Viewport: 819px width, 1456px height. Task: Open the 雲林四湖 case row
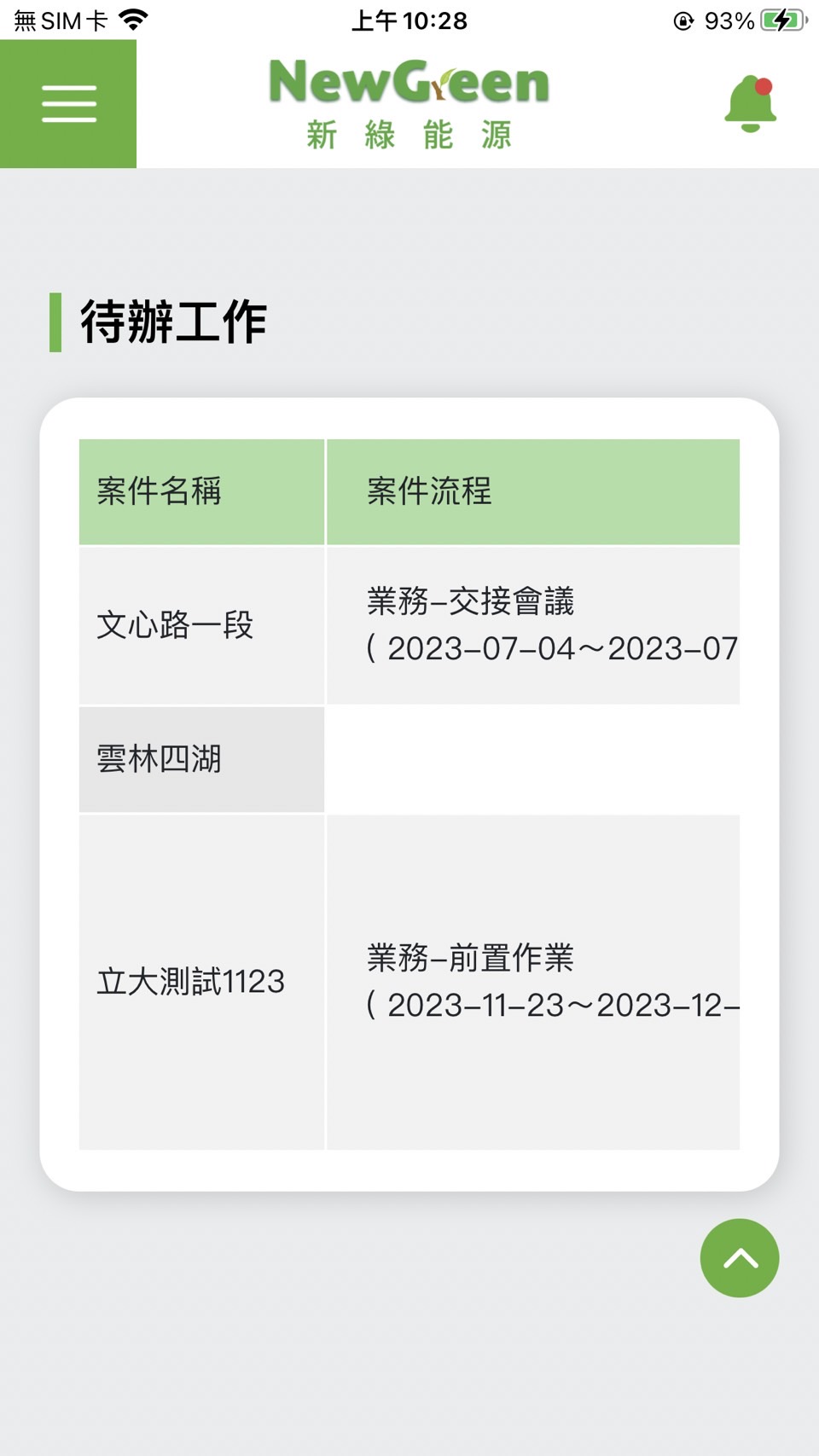coord(160,759)
